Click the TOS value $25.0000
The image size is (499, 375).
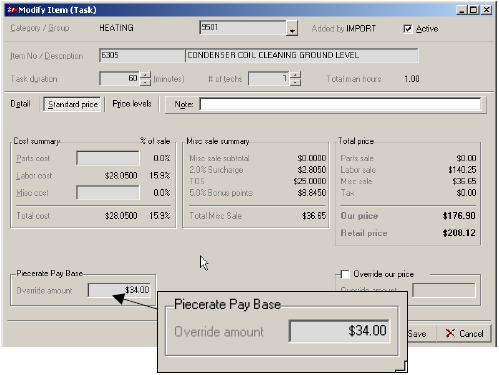[310, 181]
